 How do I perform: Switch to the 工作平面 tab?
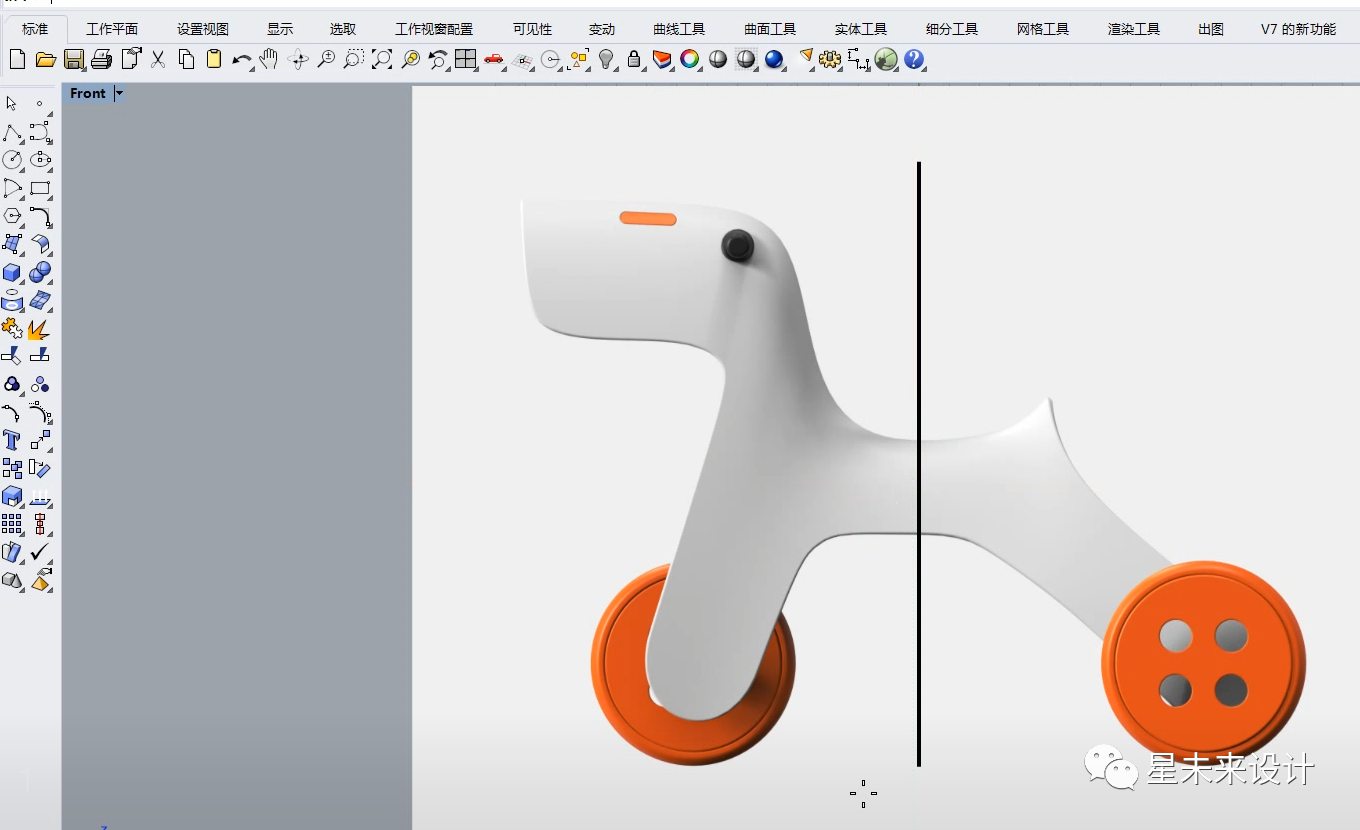tap(112, 29)
